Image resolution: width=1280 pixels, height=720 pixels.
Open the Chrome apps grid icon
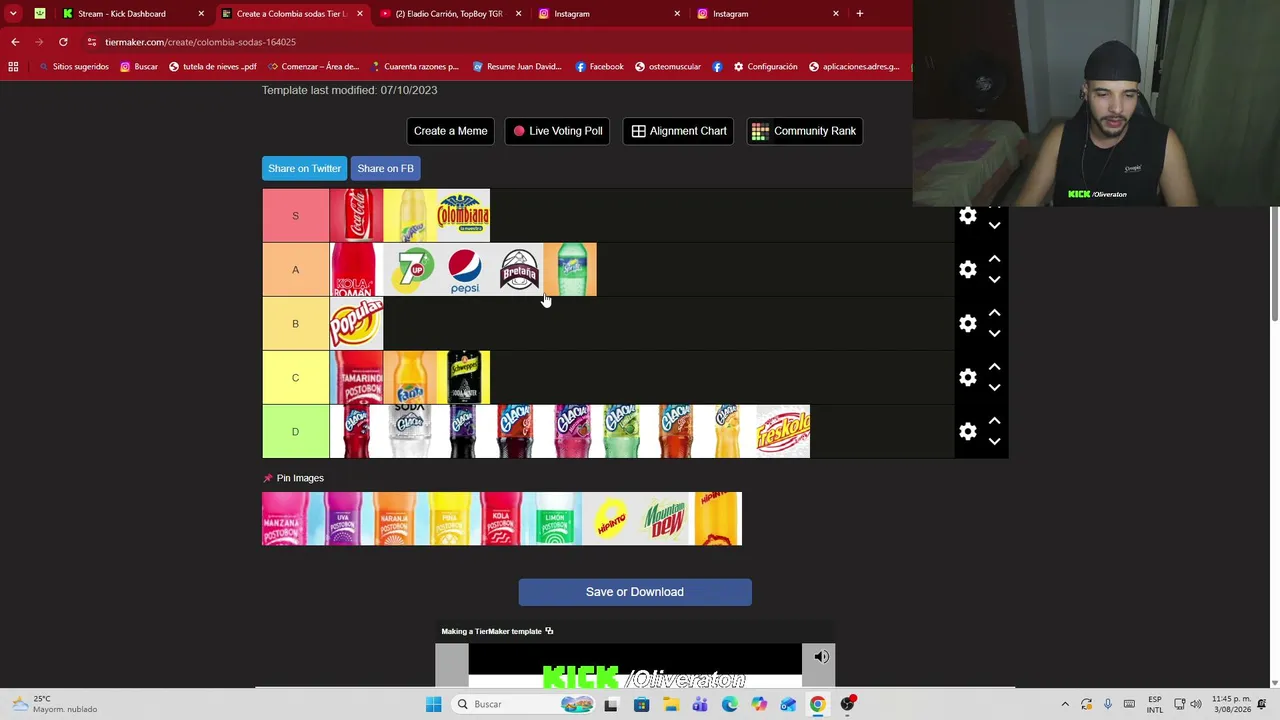(x=13, y=67)
